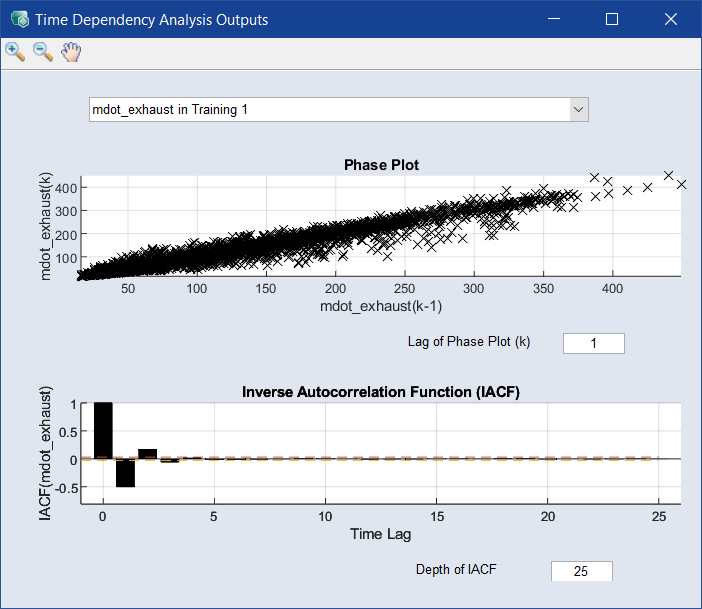Click the Lag of Phase Plot value field
This screenshot has width=702, height=609.
point(594,343)
